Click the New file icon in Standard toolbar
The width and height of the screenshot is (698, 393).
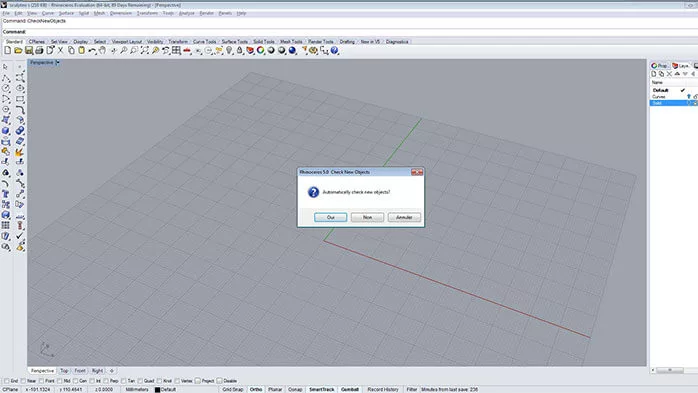point(8,51)
